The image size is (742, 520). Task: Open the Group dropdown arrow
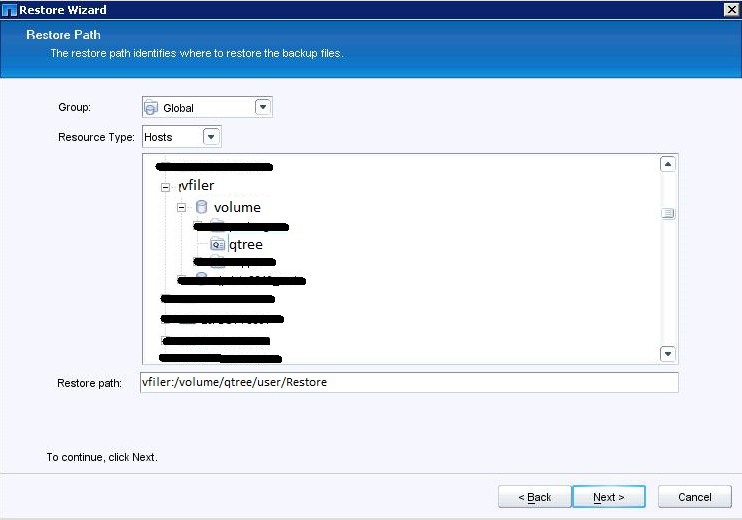[x=263, y=107]
